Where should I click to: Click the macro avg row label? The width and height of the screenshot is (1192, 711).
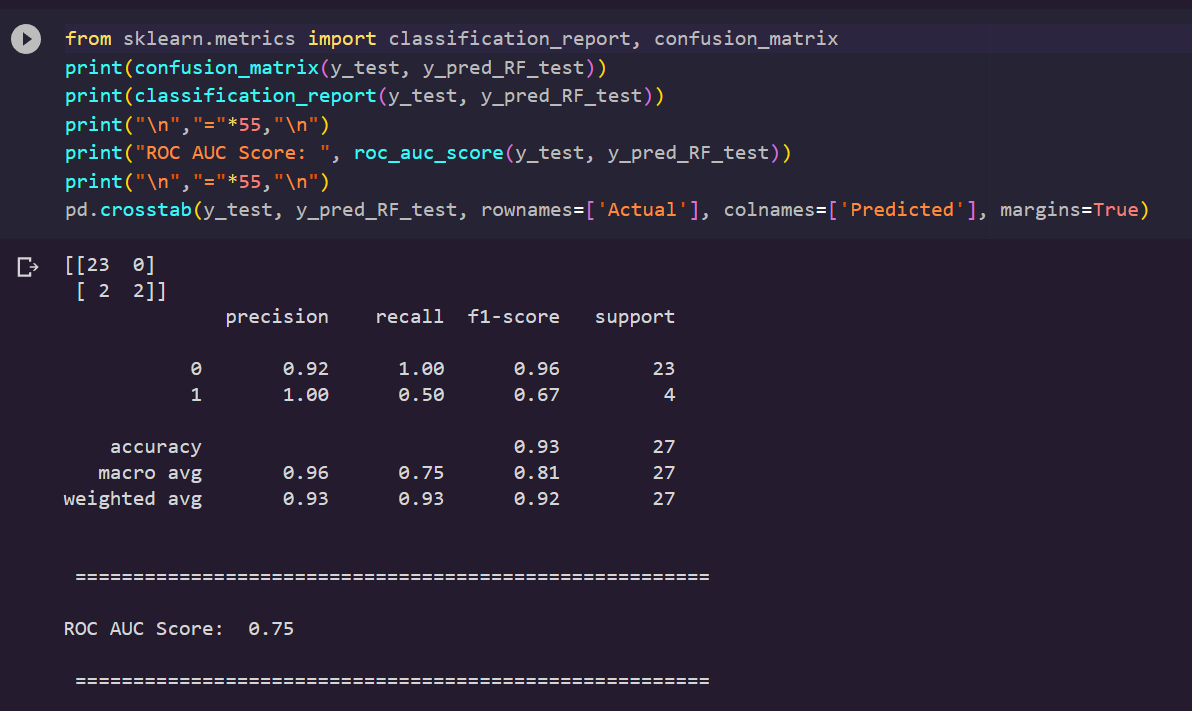tap(150, 473)
